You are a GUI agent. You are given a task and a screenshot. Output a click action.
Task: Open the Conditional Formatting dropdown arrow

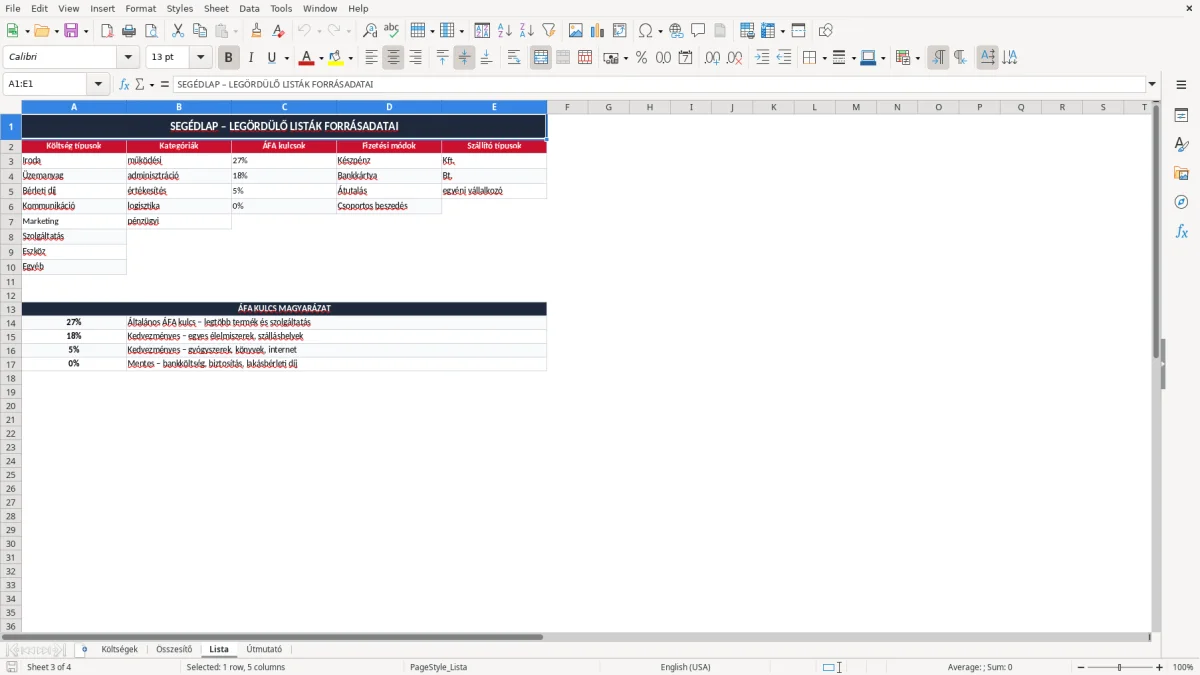pyautogui.click(x=916, y=58)
